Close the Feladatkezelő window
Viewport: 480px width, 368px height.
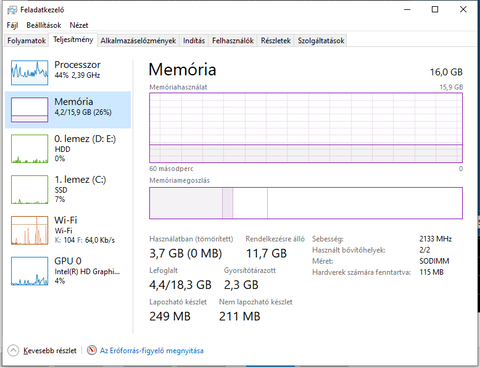pyautogui.click(x=463, y=10)
